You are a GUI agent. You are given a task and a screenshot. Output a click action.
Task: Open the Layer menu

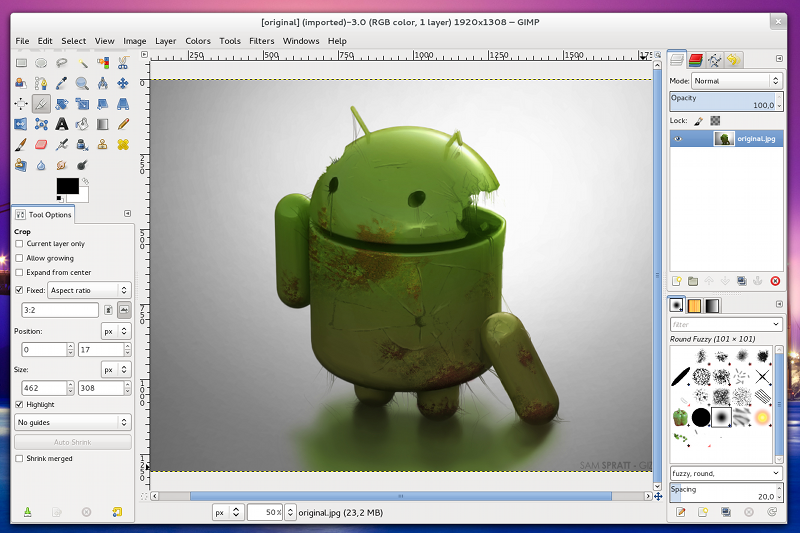(x=165, y=41)
